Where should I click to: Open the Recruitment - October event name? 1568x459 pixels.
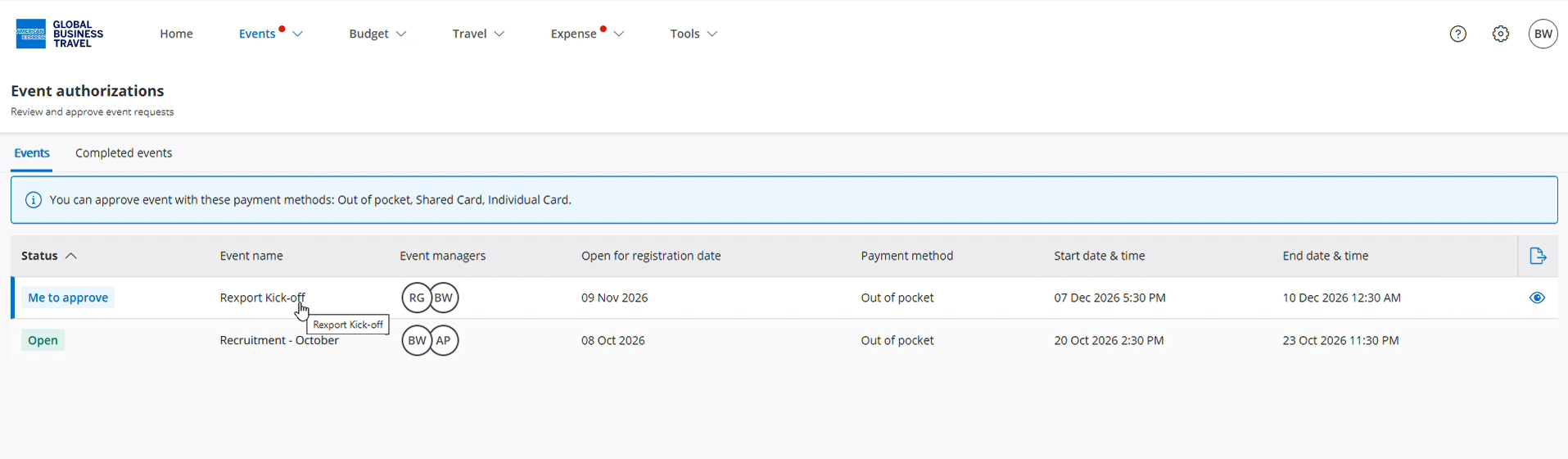pos(278,340)
